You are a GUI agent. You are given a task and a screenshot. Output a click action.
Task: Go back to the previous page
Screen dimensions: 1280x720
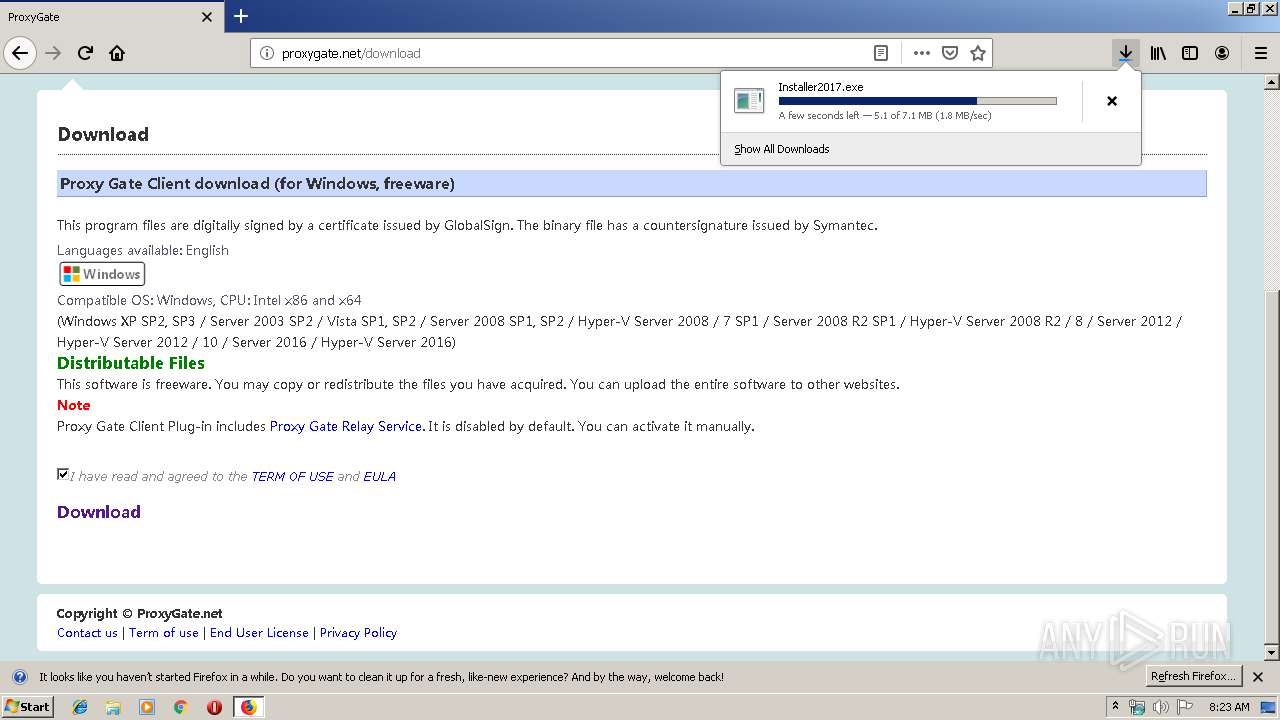(x=20, y=53)
